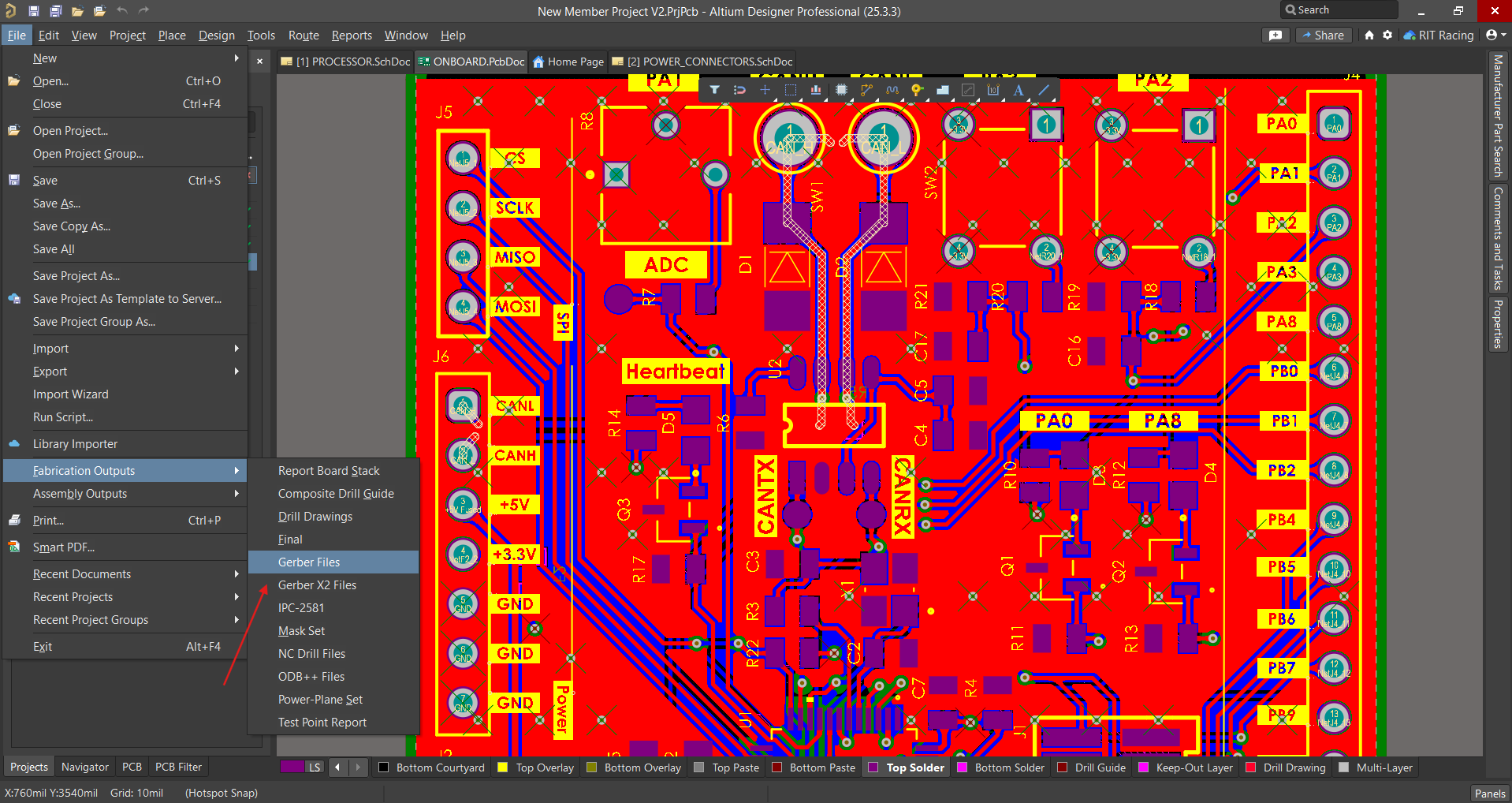The height and width of the screenshot is (803, 1512).
Task: Activate the Interactive Routing tool icon
Action: tap(866, 90)
